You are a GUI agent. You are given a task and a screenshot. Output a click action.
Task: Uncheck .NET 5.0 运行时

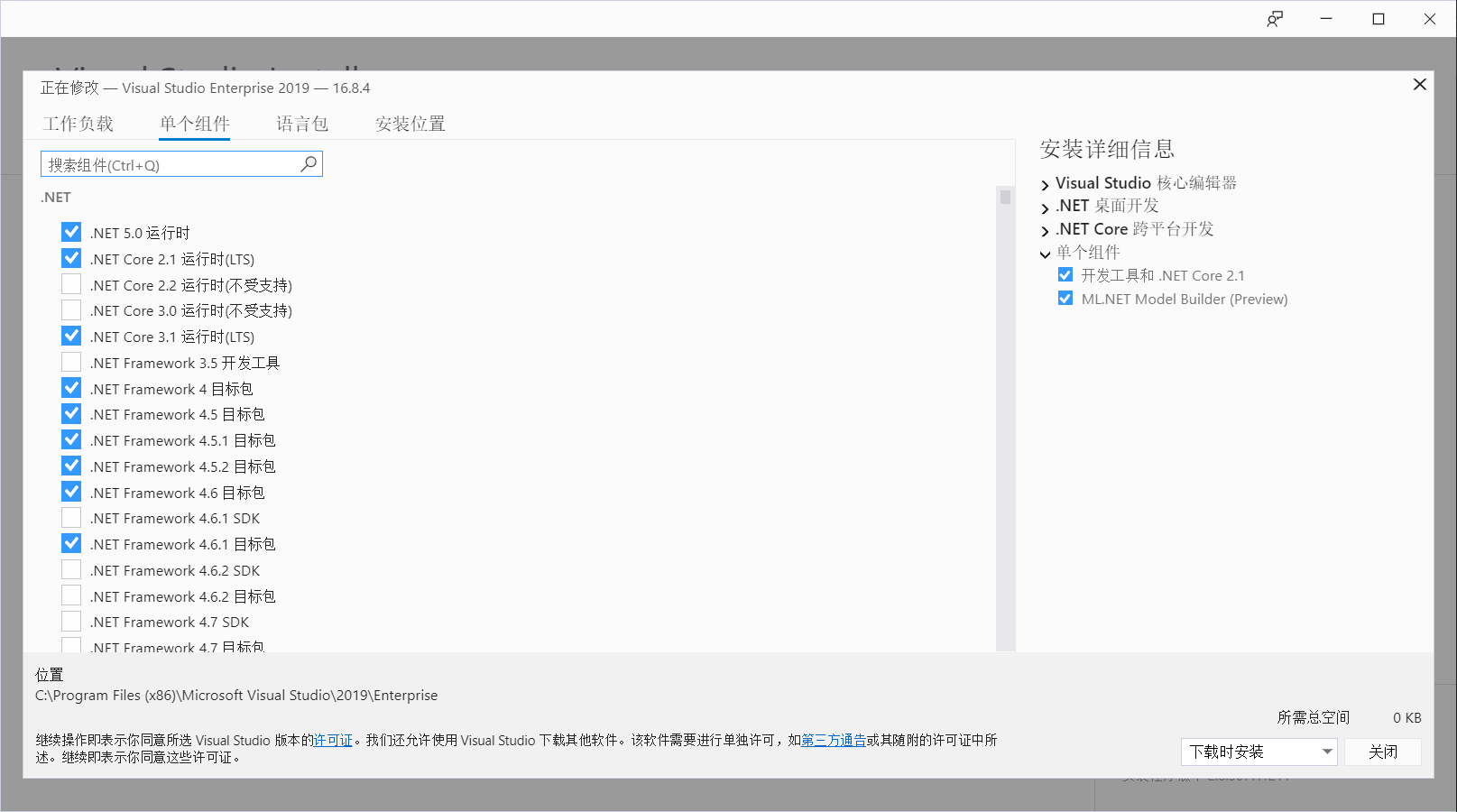71,231
